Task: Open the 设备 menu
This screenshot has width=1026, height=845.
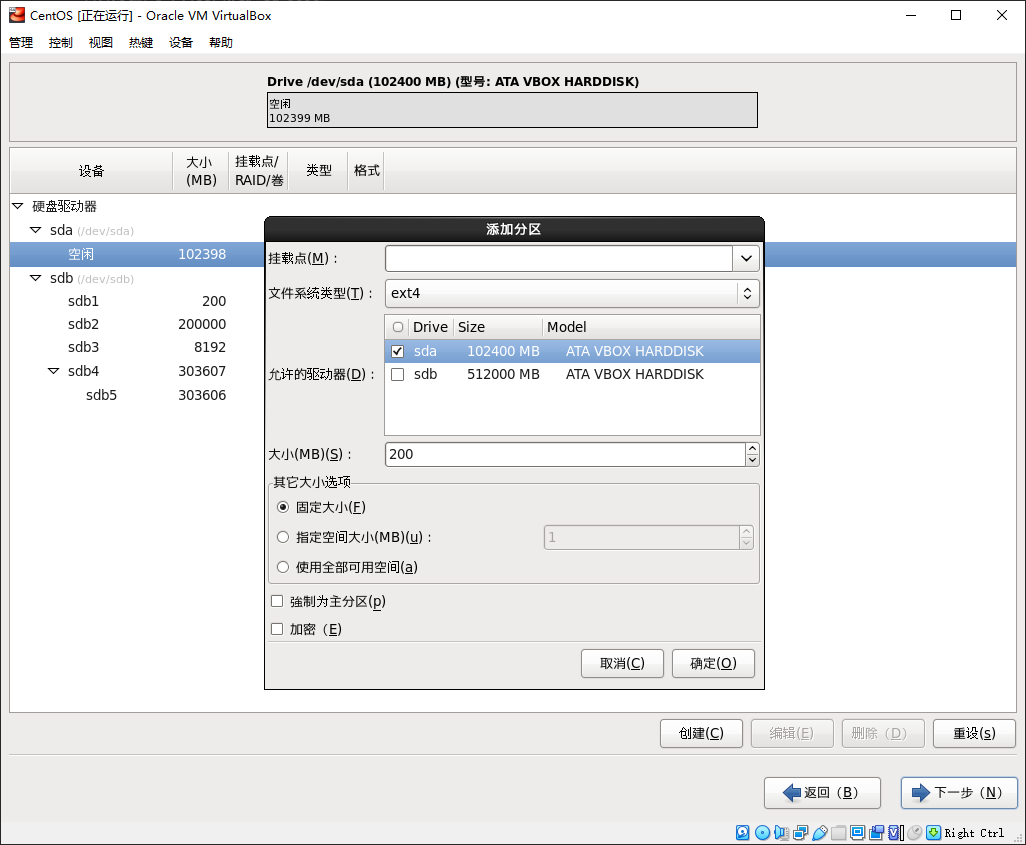Action: pos(181,43)
